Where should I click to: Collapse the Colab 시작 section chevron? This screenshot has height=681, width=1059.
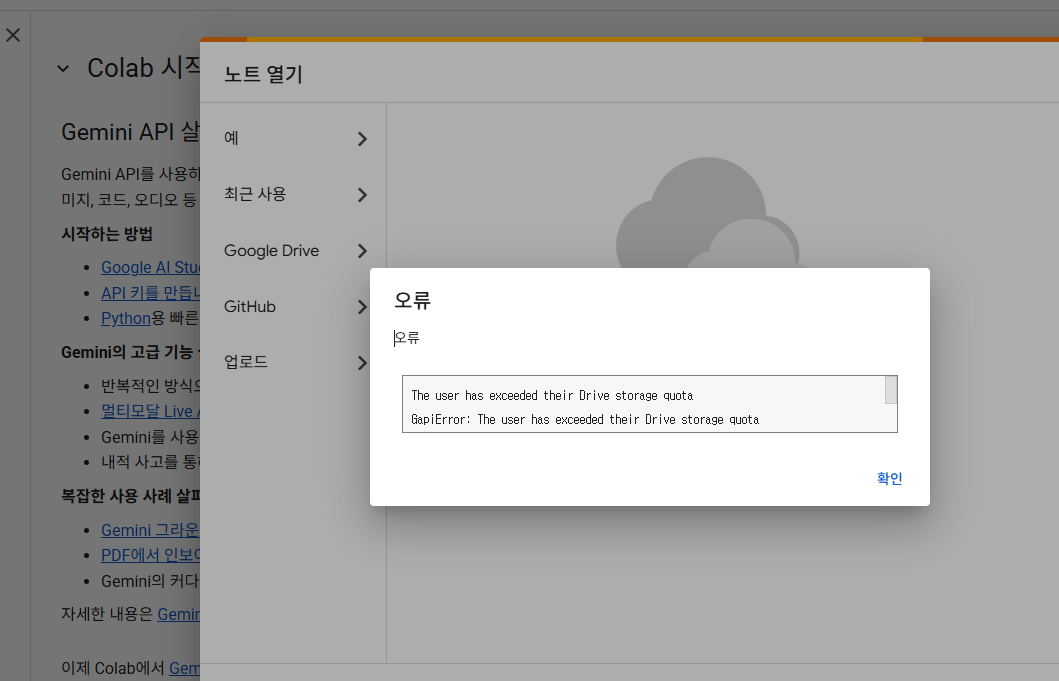point(63,68)
